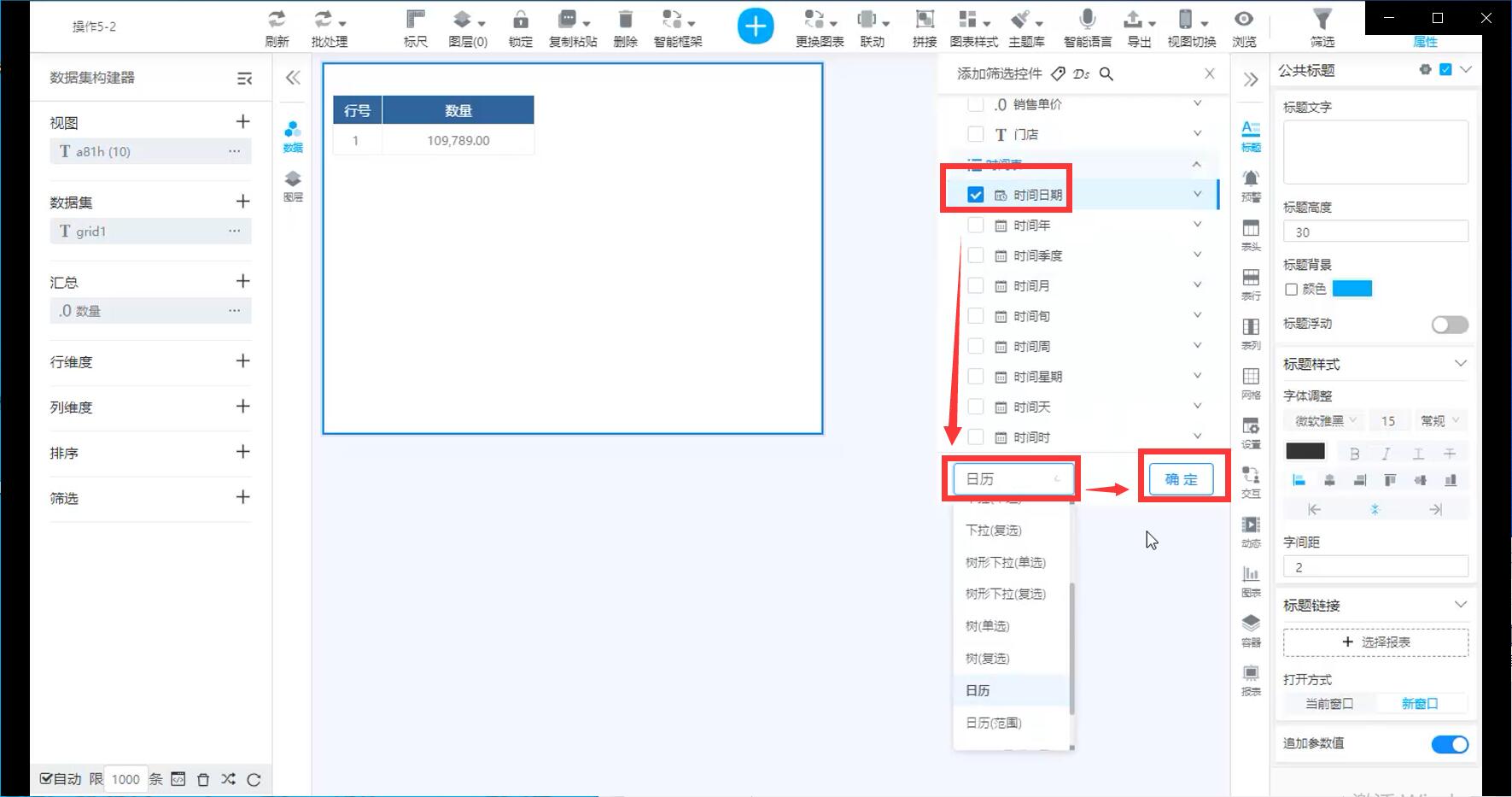
Task: Collapse the 标题链接 section
Action: pyautogui.click(x=1460, y=605)
